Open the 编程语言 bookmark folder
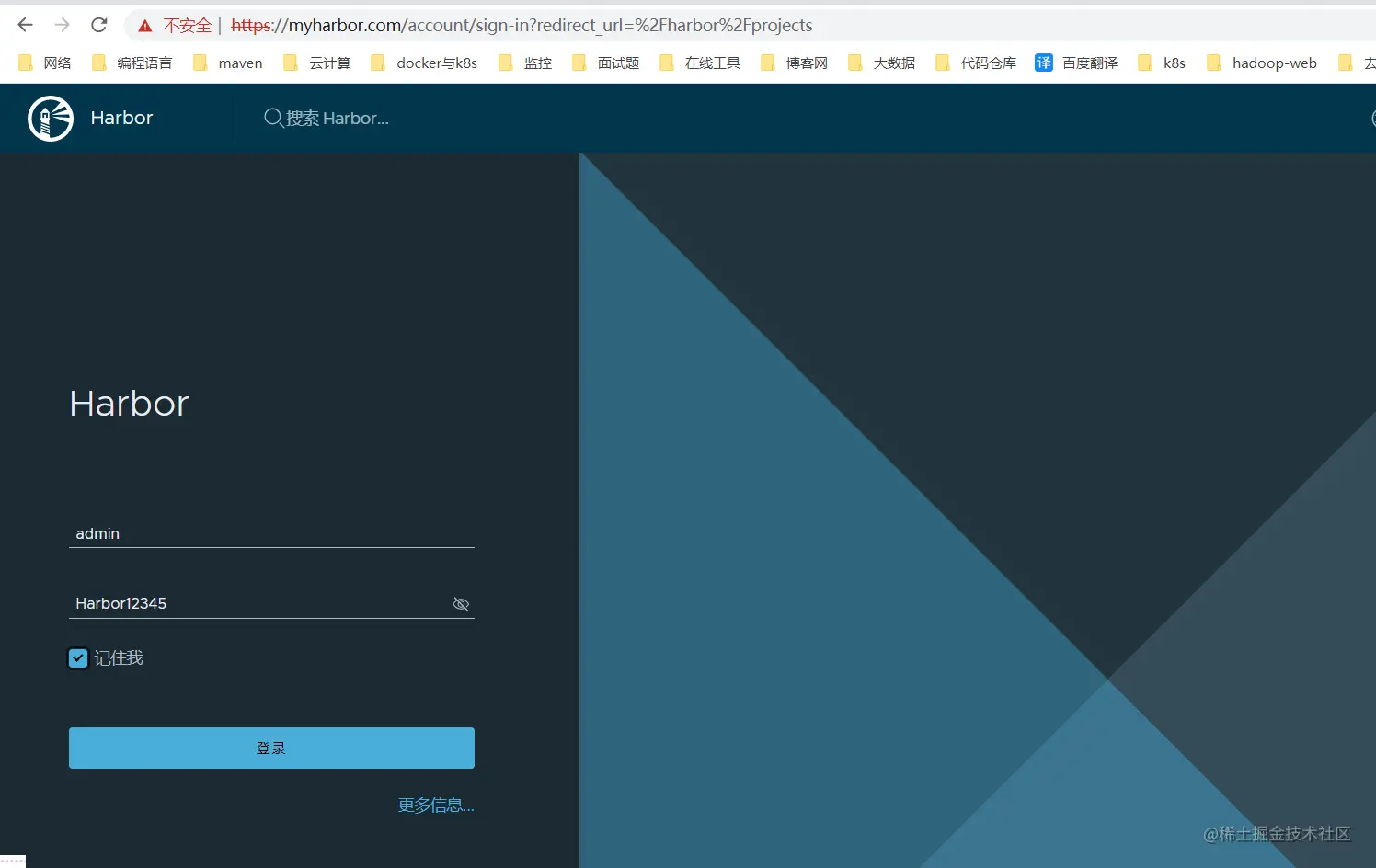1376x868 pixels. coord(132,63)
